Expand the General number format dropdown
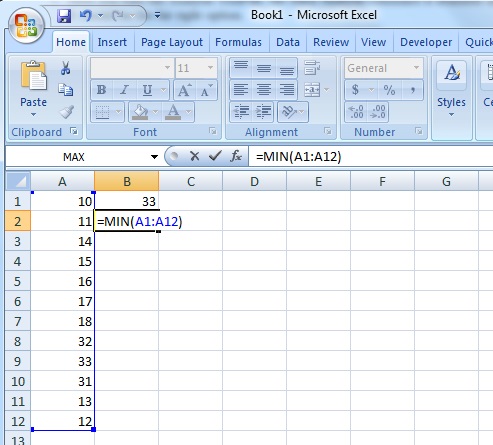 click(416, 68)
